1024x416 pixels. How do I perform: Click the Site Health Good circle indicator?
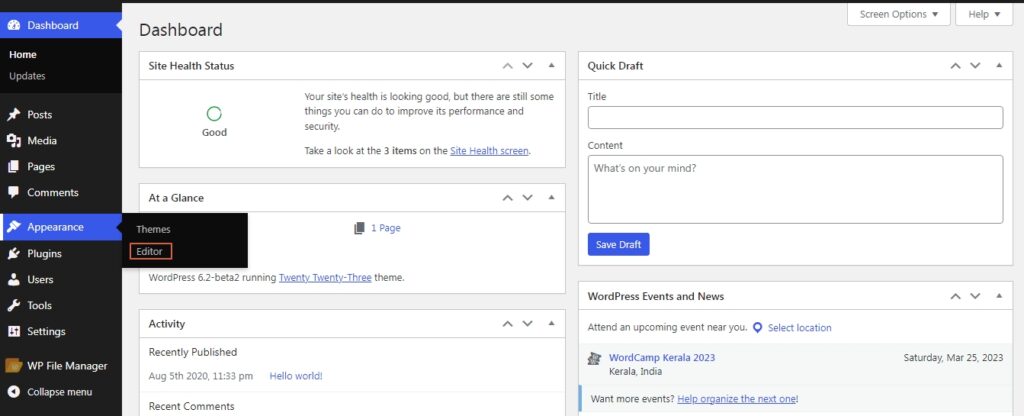(214, 114)
